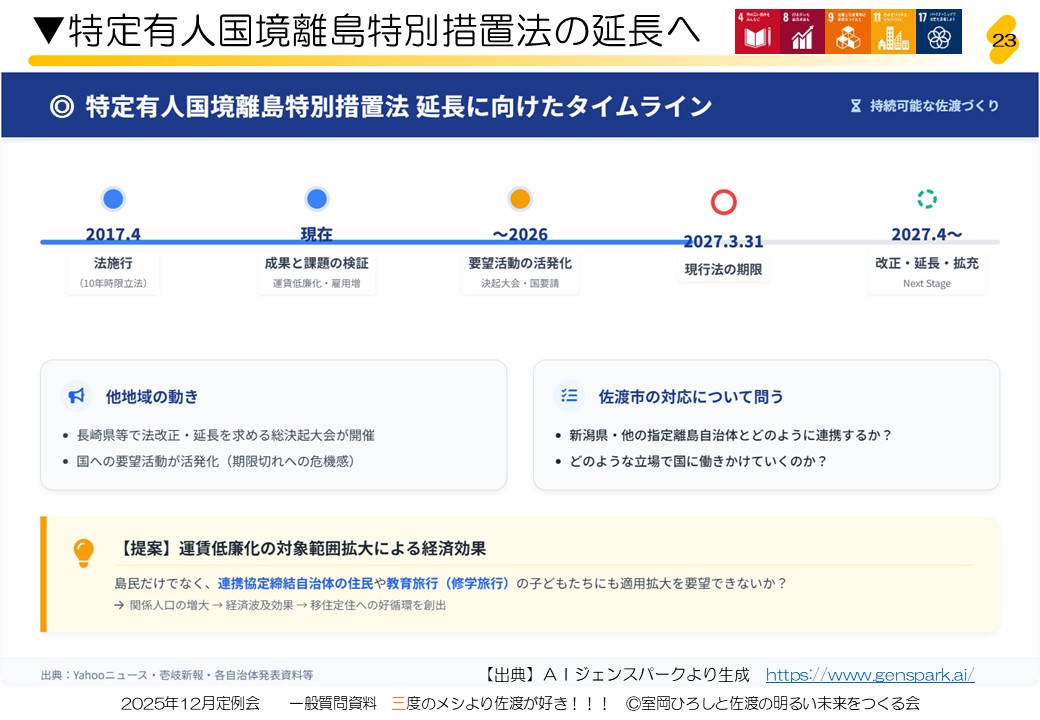Click the blue 教育旅行（修学旅行） text
Screen dimensions: 1040x720
[x=448, y=583]
